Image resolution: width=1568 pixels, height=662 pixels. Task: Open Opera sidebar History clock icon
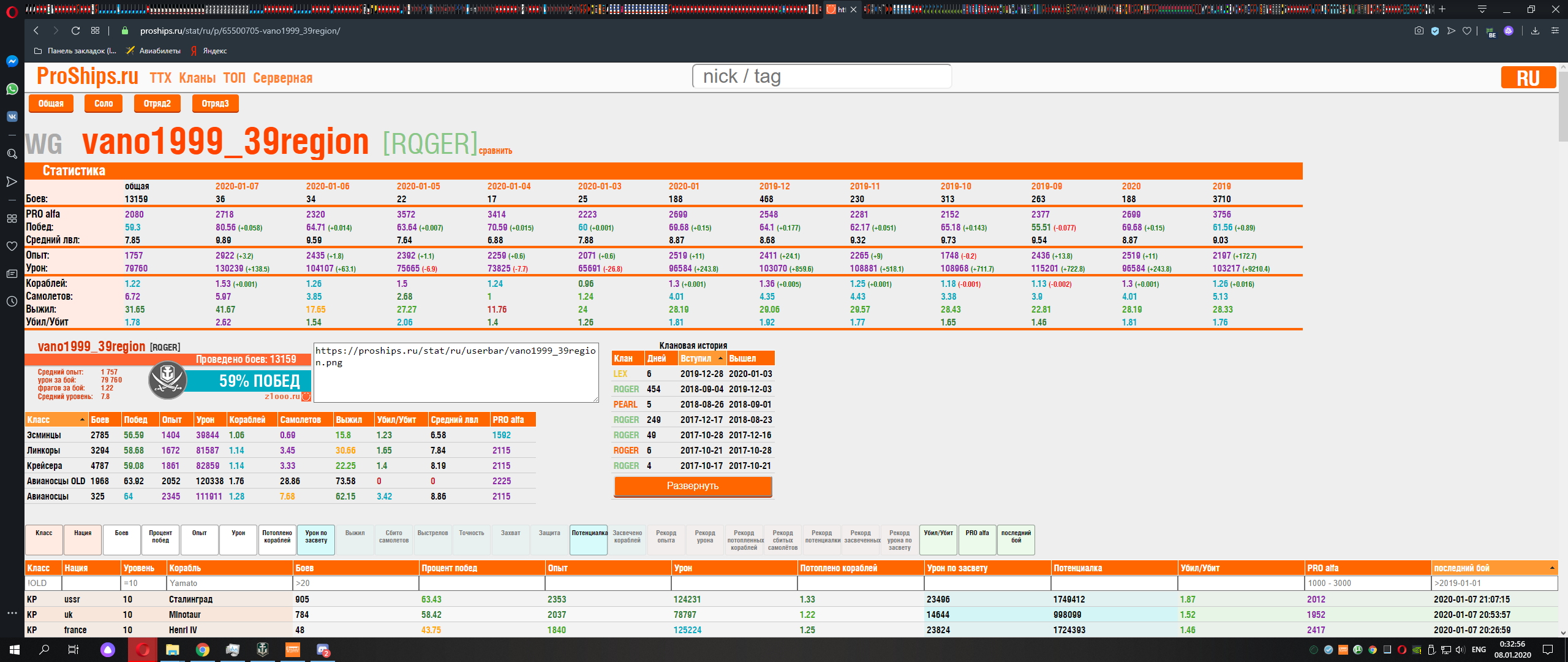[12, 301]
